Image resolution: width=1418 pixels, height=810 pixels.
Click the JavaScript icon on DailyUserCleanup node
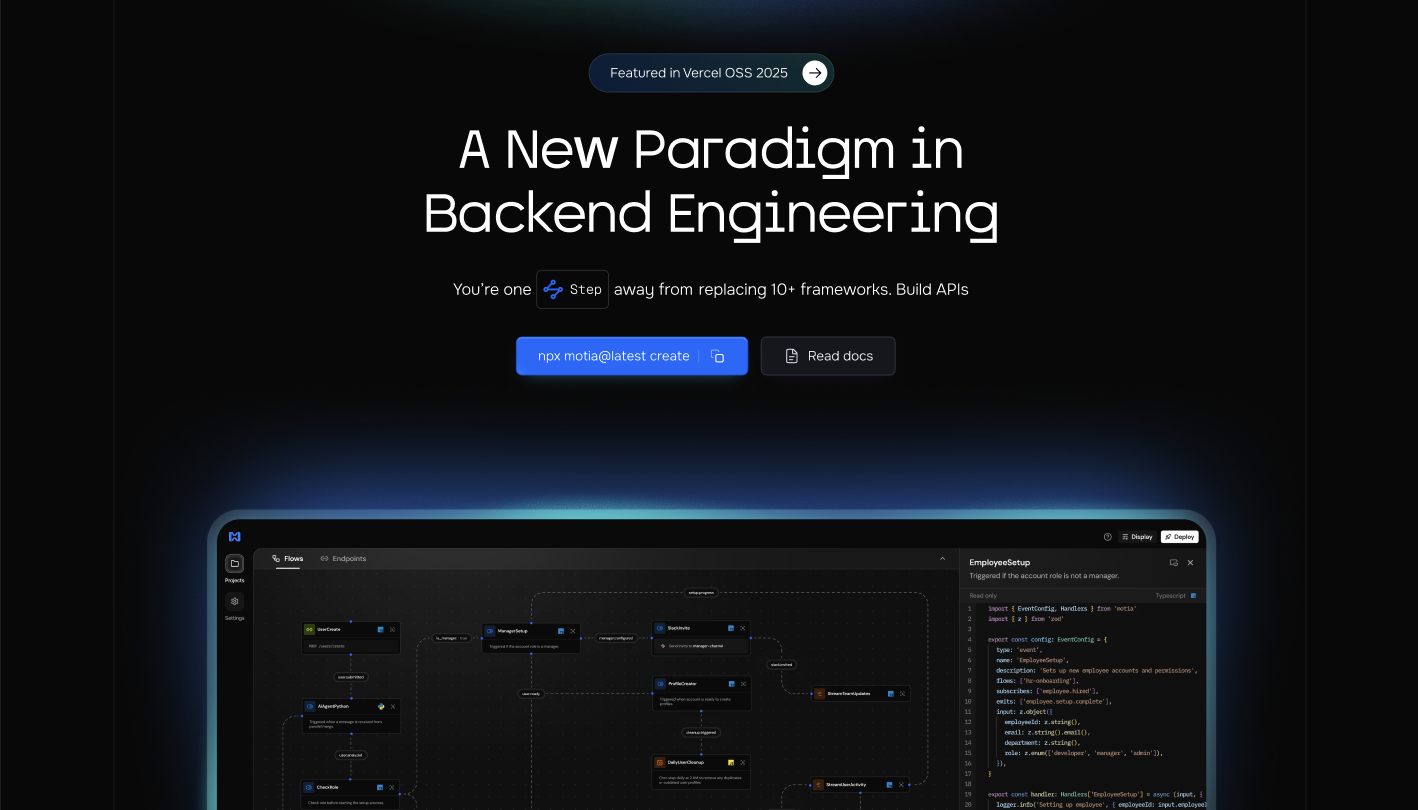(x=731, y=762)
